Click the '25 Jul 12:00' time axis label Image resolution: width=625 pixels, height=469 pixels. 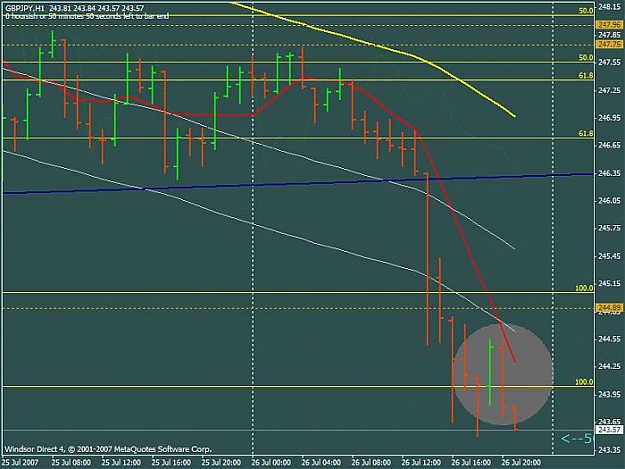click(121, 463)
